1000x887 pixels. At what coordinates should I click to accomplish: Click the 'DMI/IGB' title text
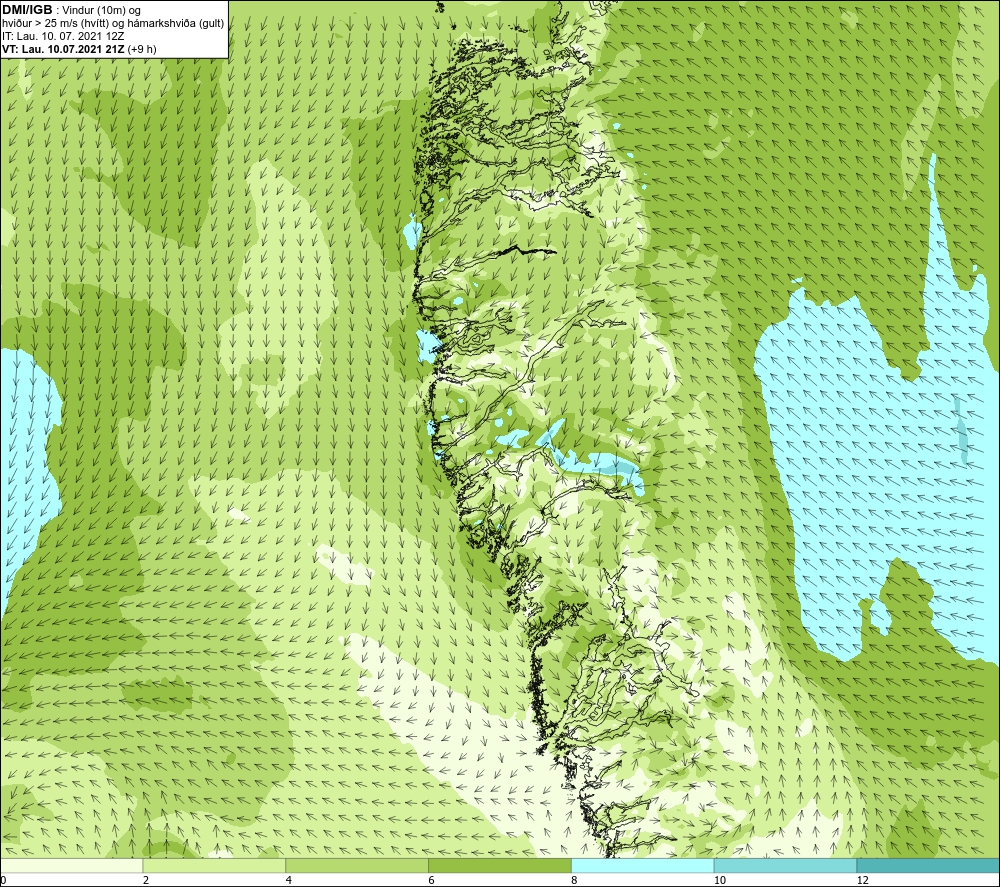pos(27,10)
